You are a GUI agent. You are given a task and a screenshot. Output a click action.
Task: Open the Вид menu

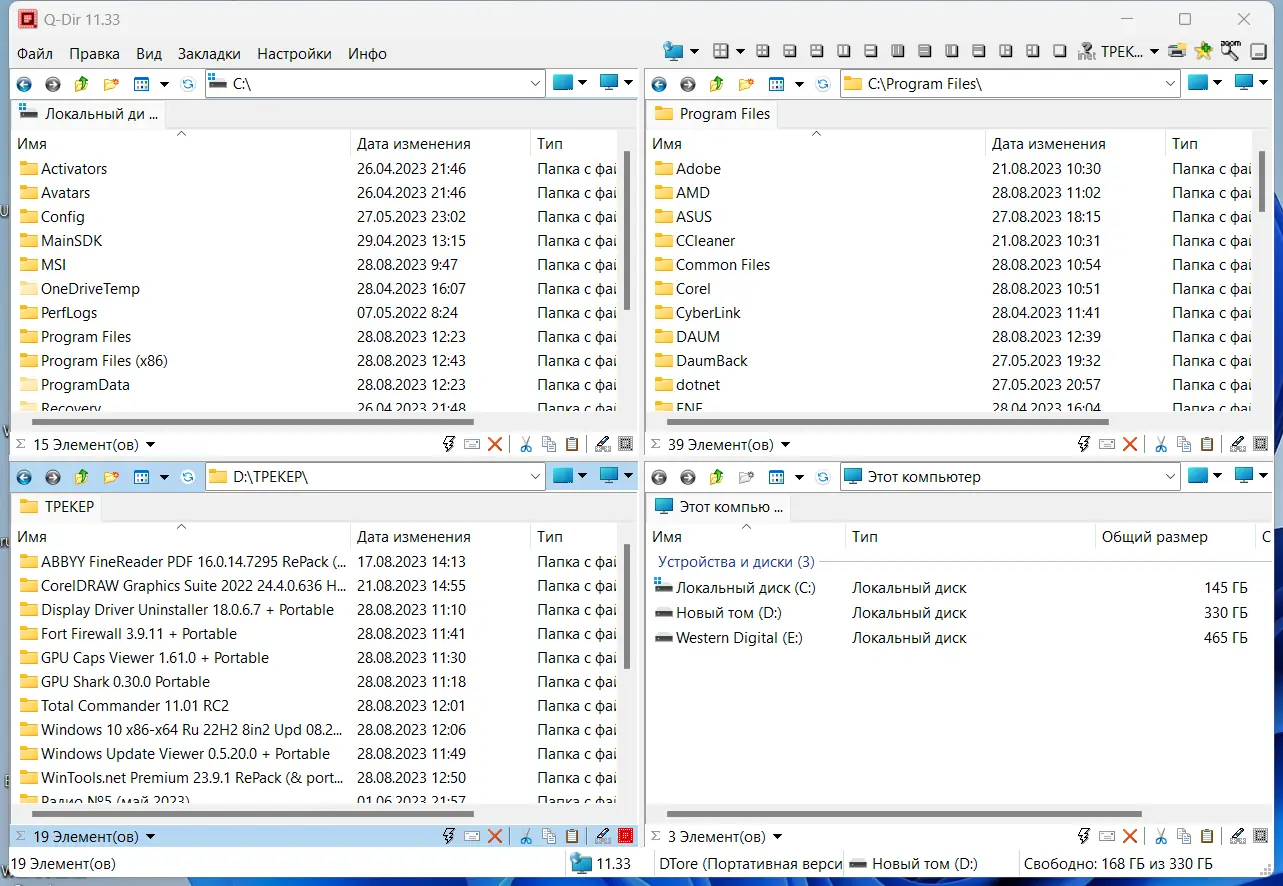coord(149,54)
